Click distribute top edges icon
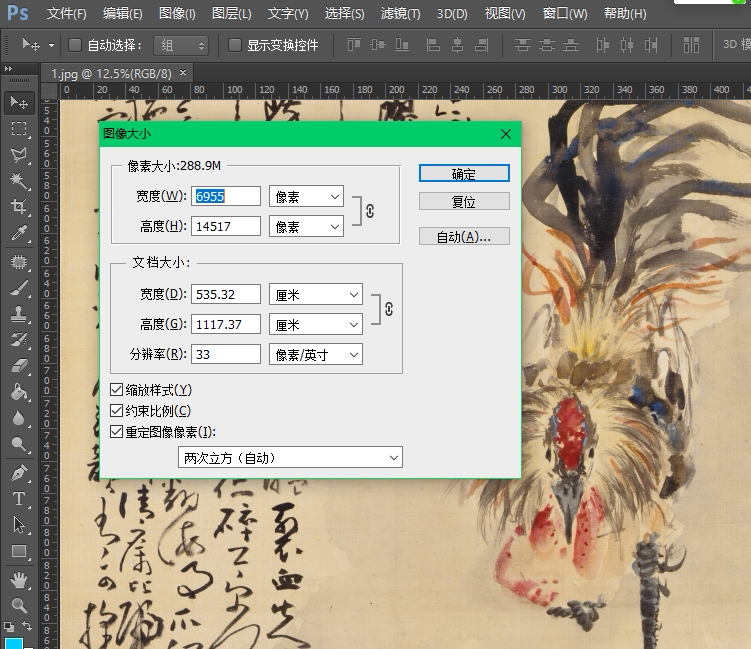751x649 pixels. 523,45
